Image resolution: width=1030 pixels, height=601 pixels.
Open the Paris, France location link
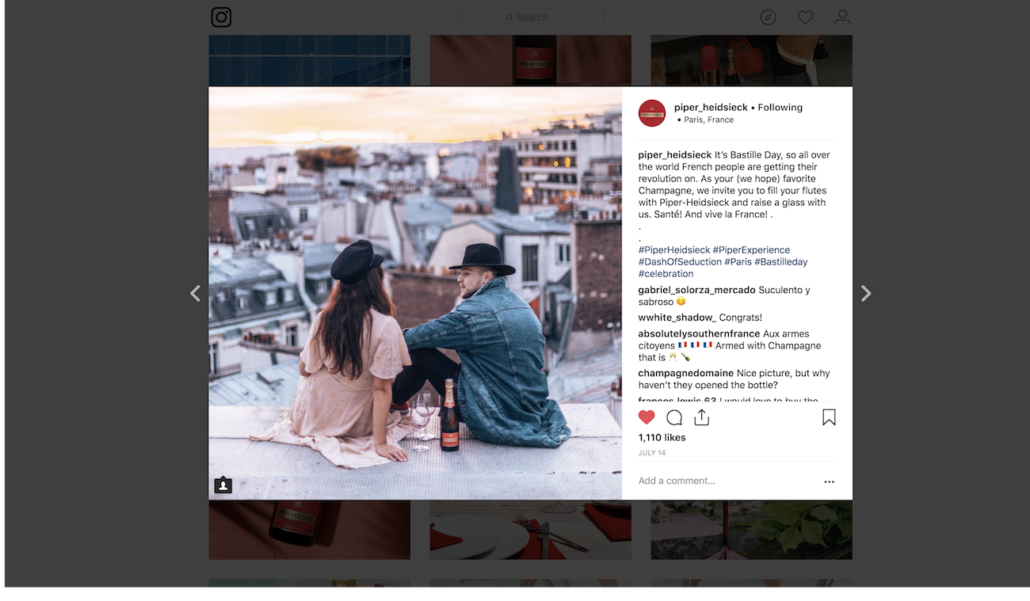click(x=709, y=120)
